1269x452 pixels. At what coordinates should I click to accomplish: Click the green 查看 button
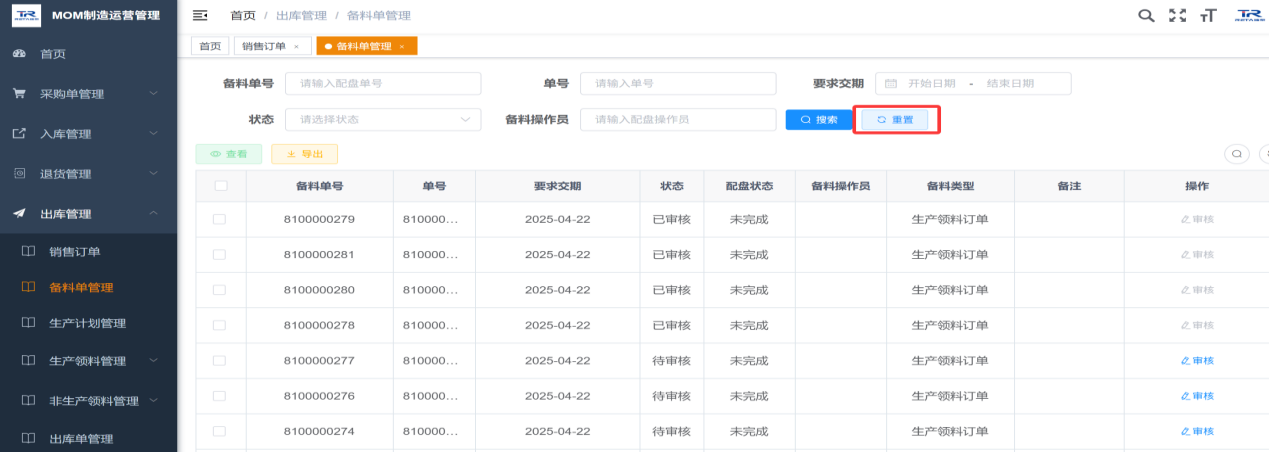point(229,154)
